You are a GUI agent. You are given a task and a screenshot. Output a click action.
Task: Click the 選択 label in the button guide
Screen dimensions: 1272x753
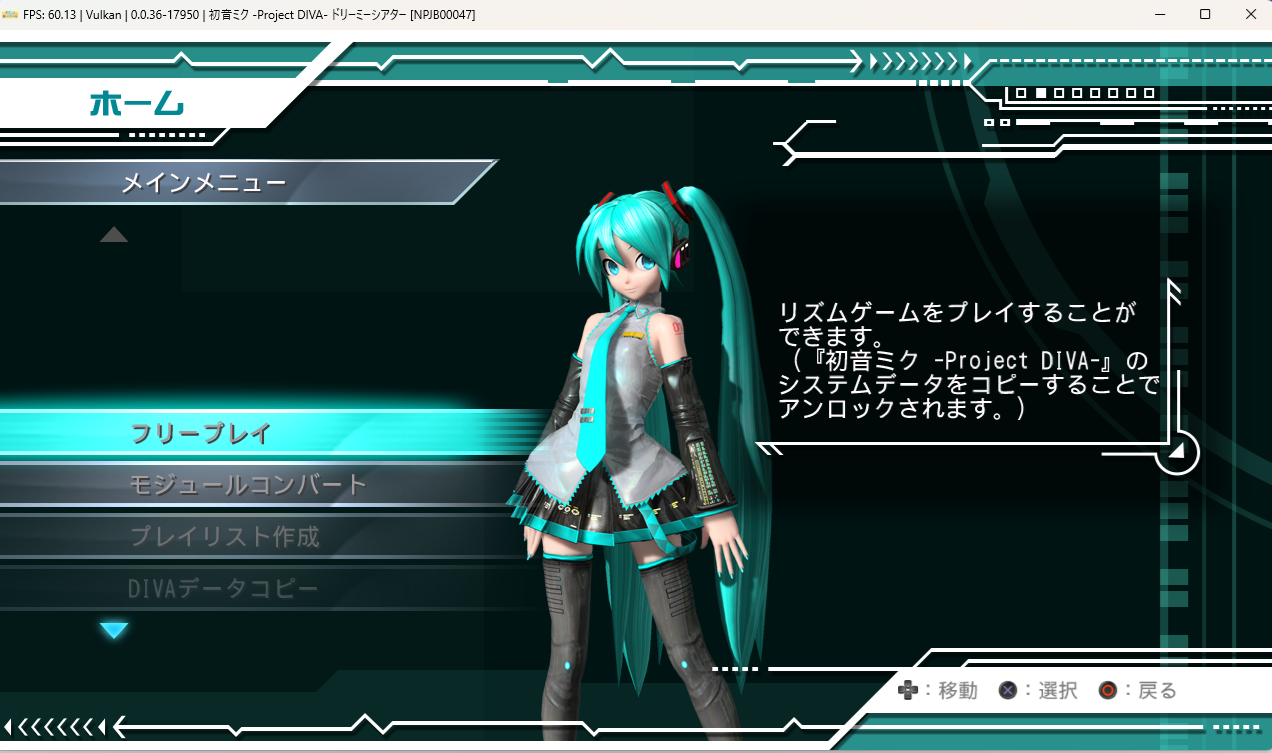1058,690
